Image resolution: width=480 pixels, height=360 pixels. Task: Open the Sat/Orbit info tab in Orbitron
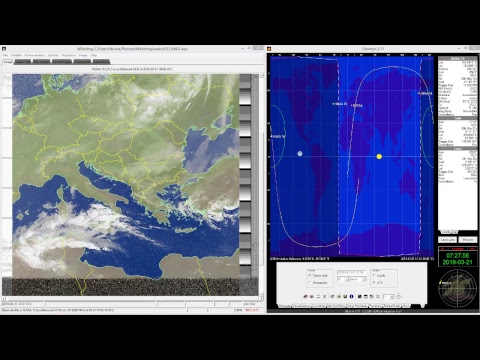tap(336, 306)
